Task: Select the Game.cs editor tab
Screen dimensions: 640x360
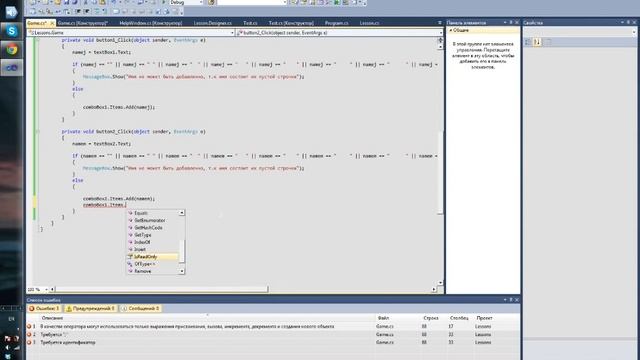Action: pos(37,23)
